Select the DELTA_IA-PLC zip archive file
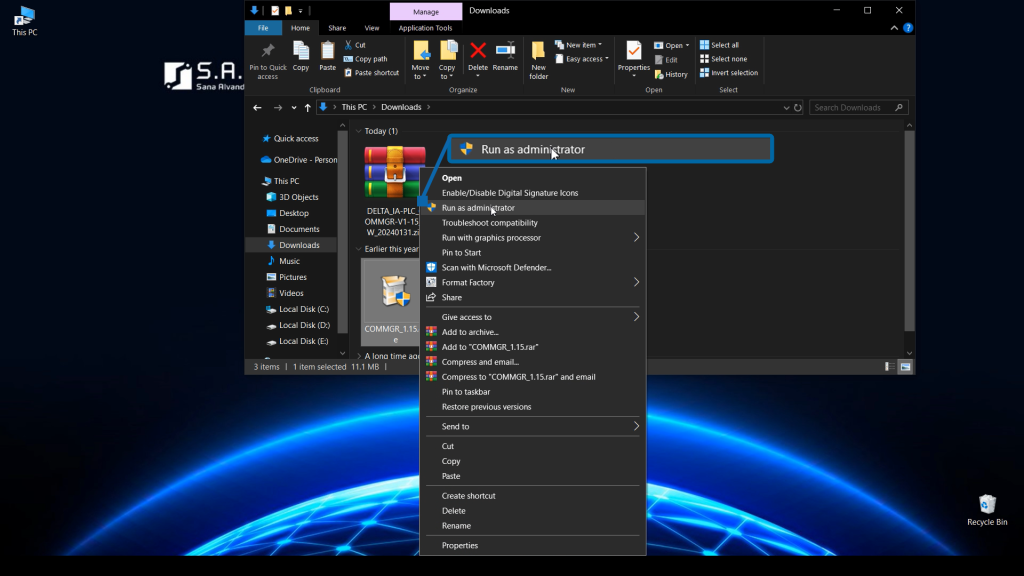1024x576 pixels. pos(392,191)
